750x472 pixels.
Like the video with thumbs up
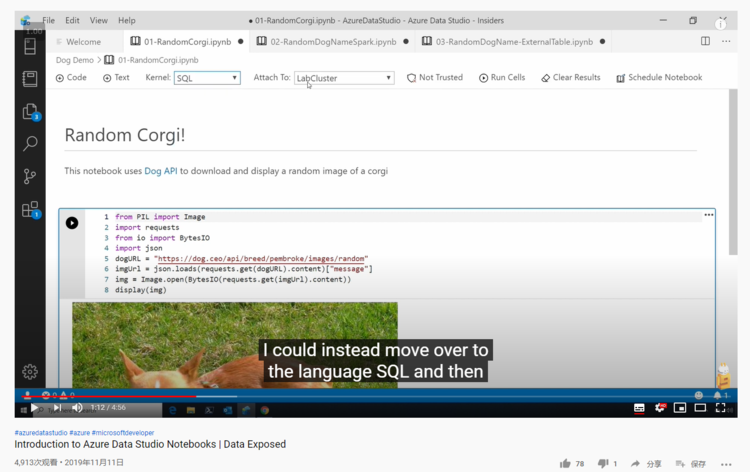point(565,463)
